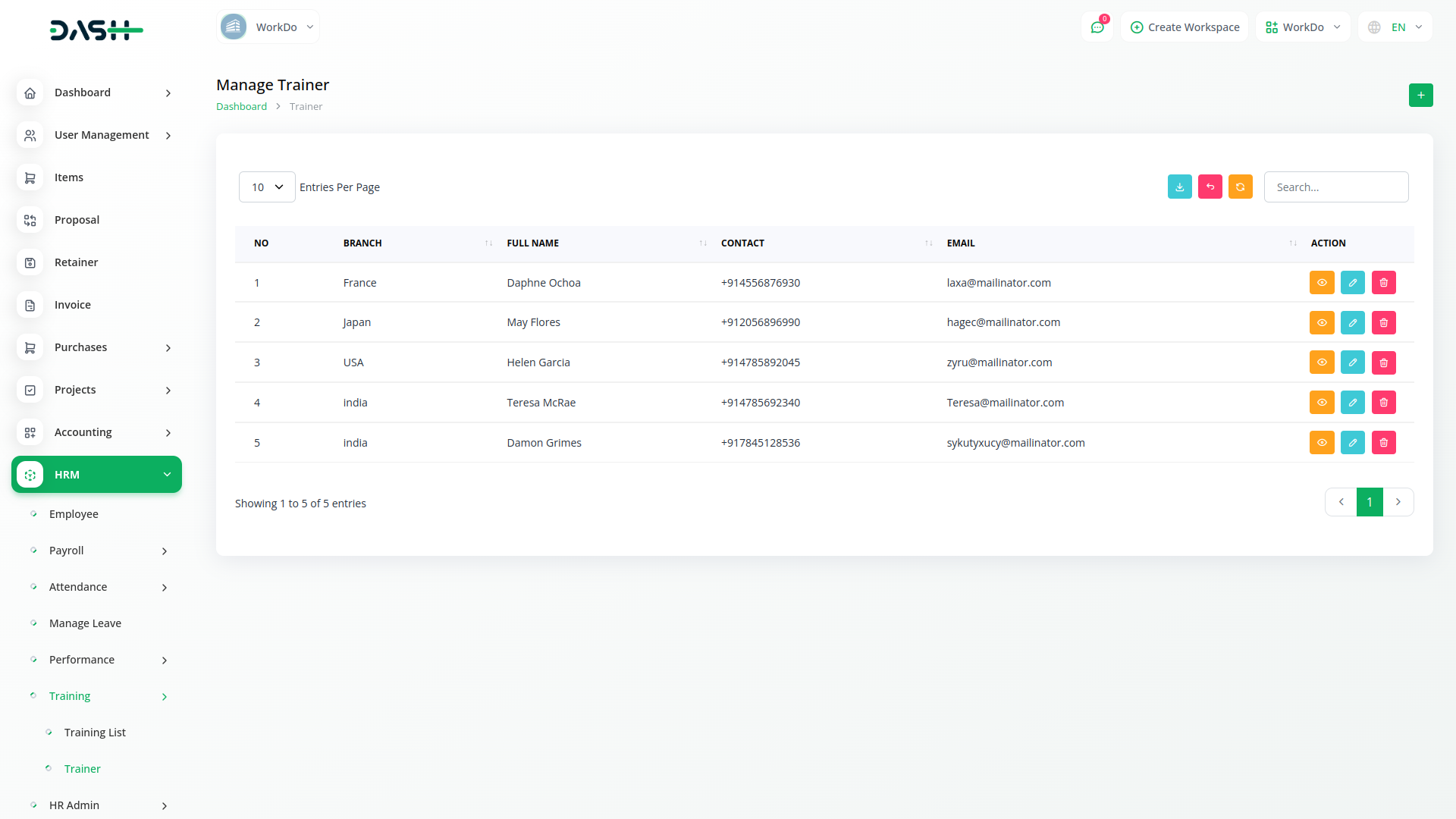Show the Teresa McRae trainer details
The width and height of the screenshot is (1456, 819).
[x=1321, y=403]
